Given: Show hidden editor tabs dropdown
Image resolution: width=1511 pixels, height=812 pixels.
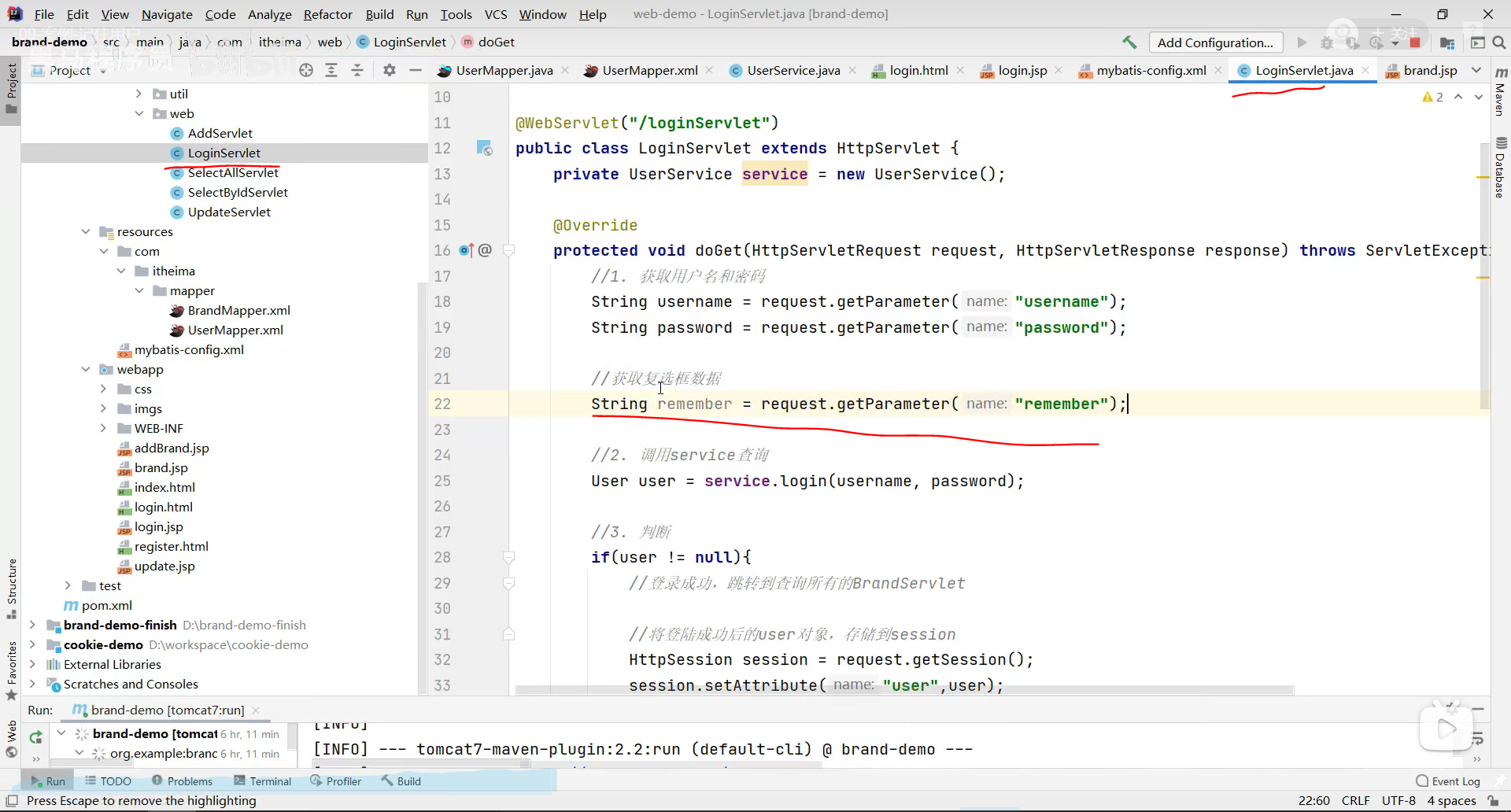Looking at the screenshot, I should pos(1476,70).
